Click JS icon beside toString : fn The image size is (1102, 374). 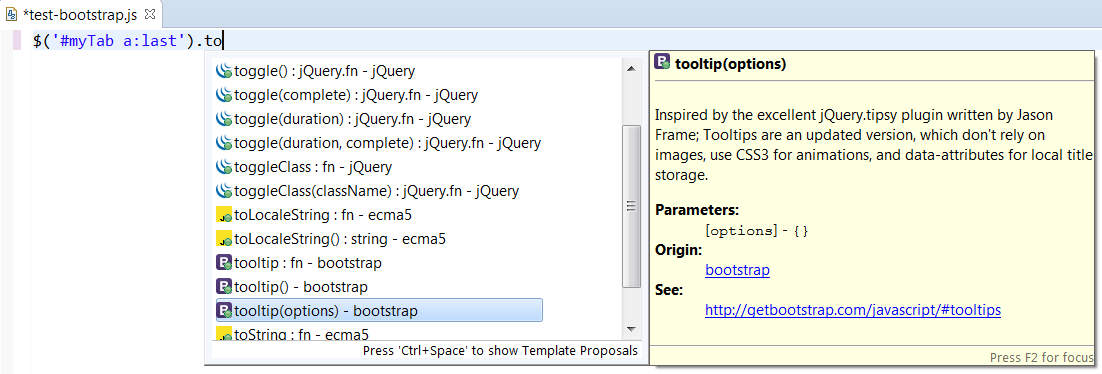tap(224, 334)
